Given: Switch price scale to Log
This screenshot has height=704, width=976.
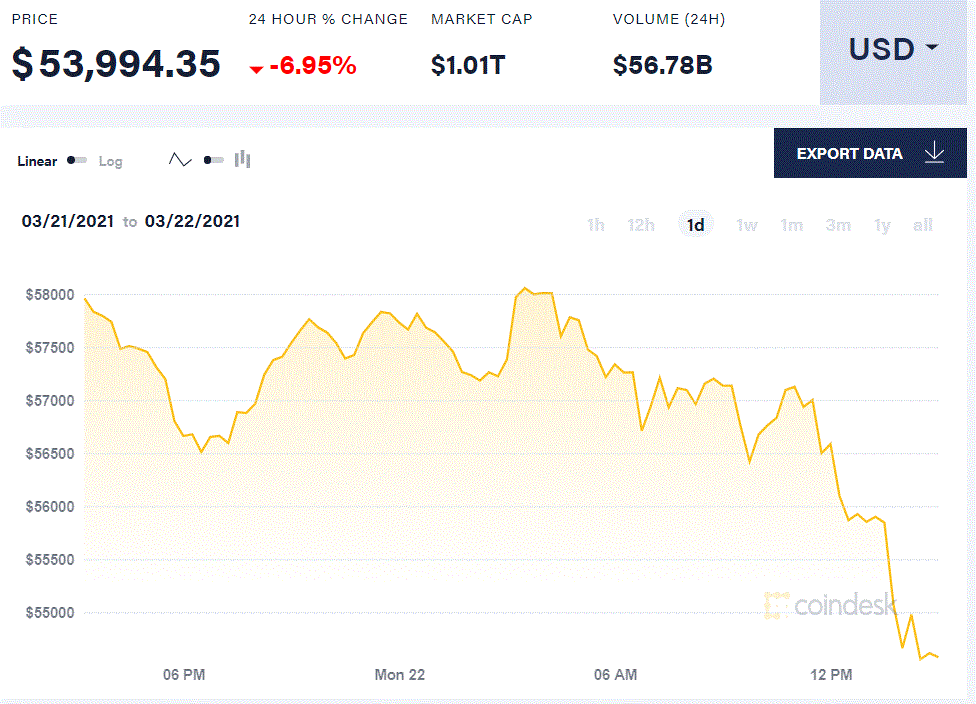Looking at the screenshot, I should (110, 161).
